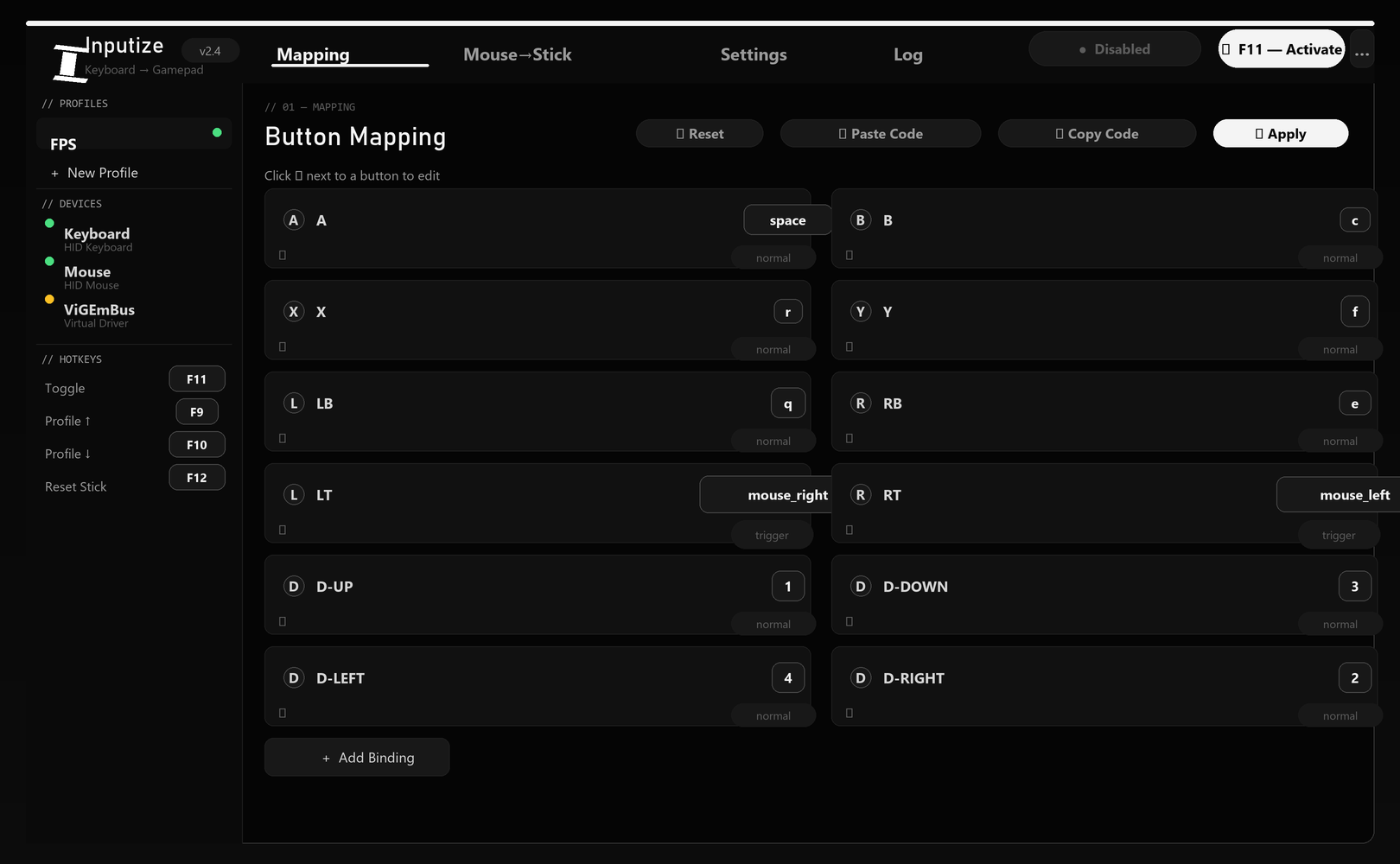
Task: Click the F12 Reset Stick hotkey badge
Action: (x=197, y=478)
